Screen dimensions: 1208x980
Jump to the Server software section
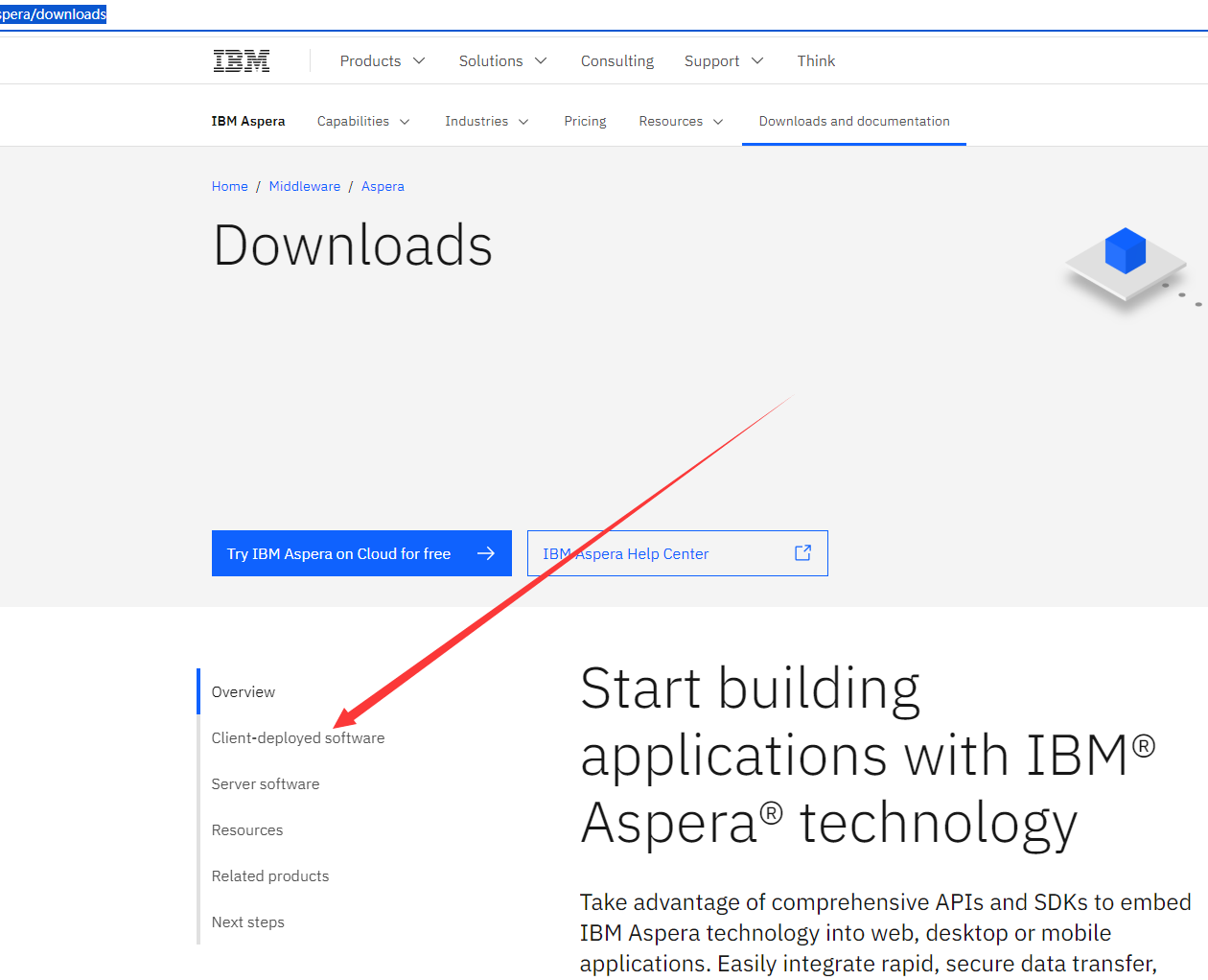pyautogui.click(x=266, y=783)
